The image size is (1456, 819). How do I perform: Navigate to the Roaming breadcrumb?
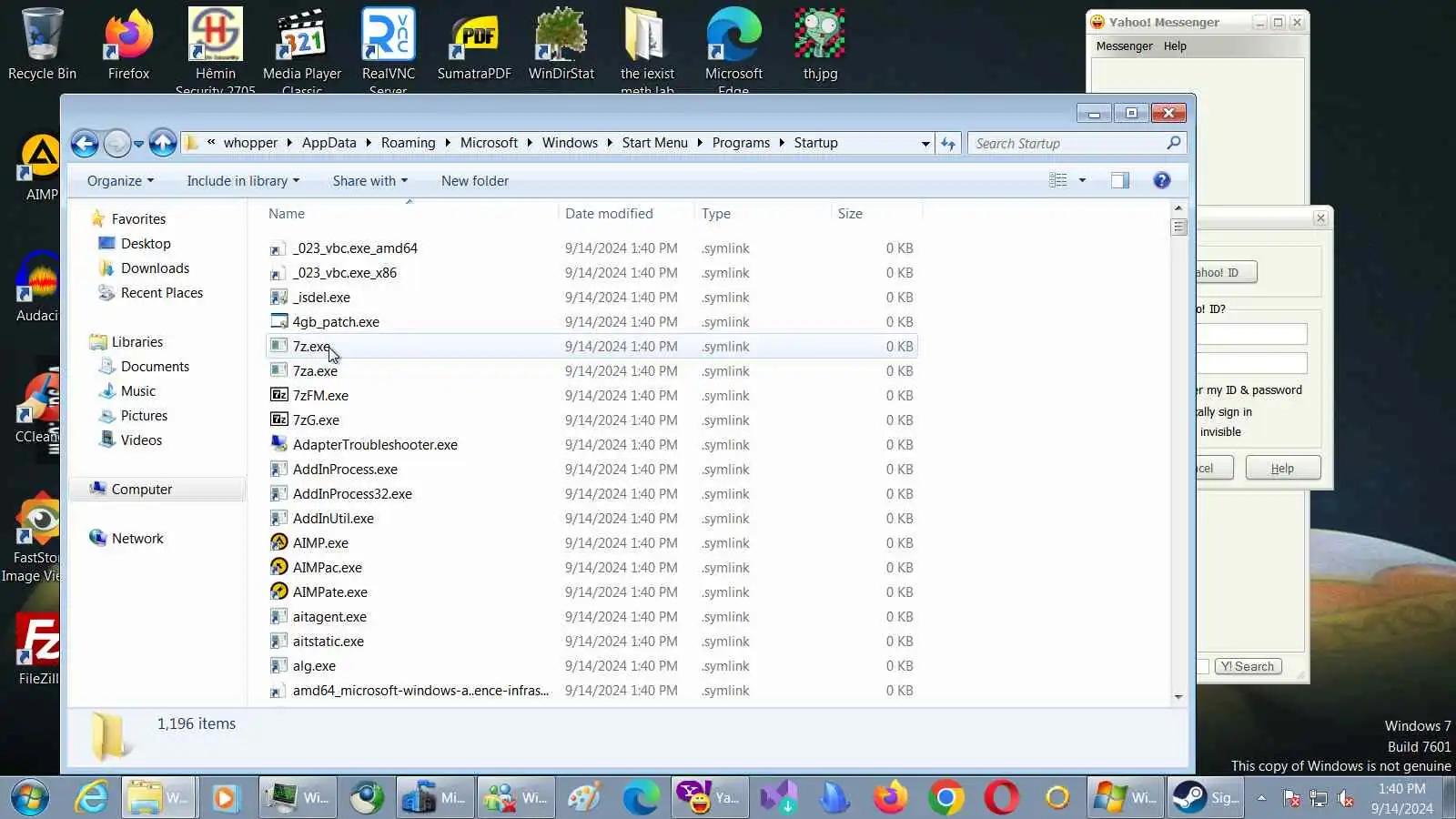[x=408, y=143]
